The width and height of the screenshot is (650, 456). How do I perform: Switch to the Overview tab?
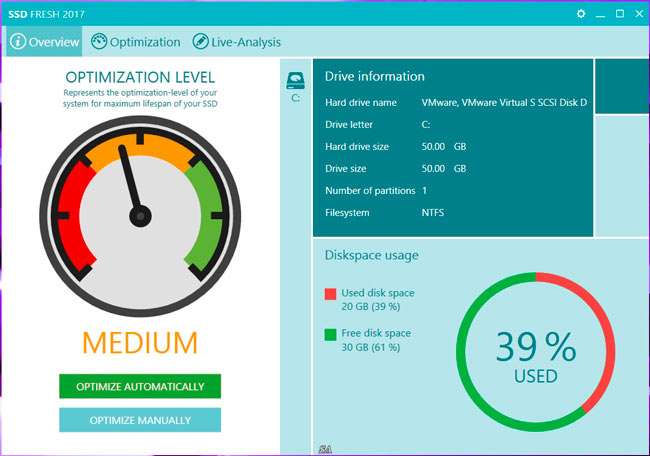(x=44, y=42)
